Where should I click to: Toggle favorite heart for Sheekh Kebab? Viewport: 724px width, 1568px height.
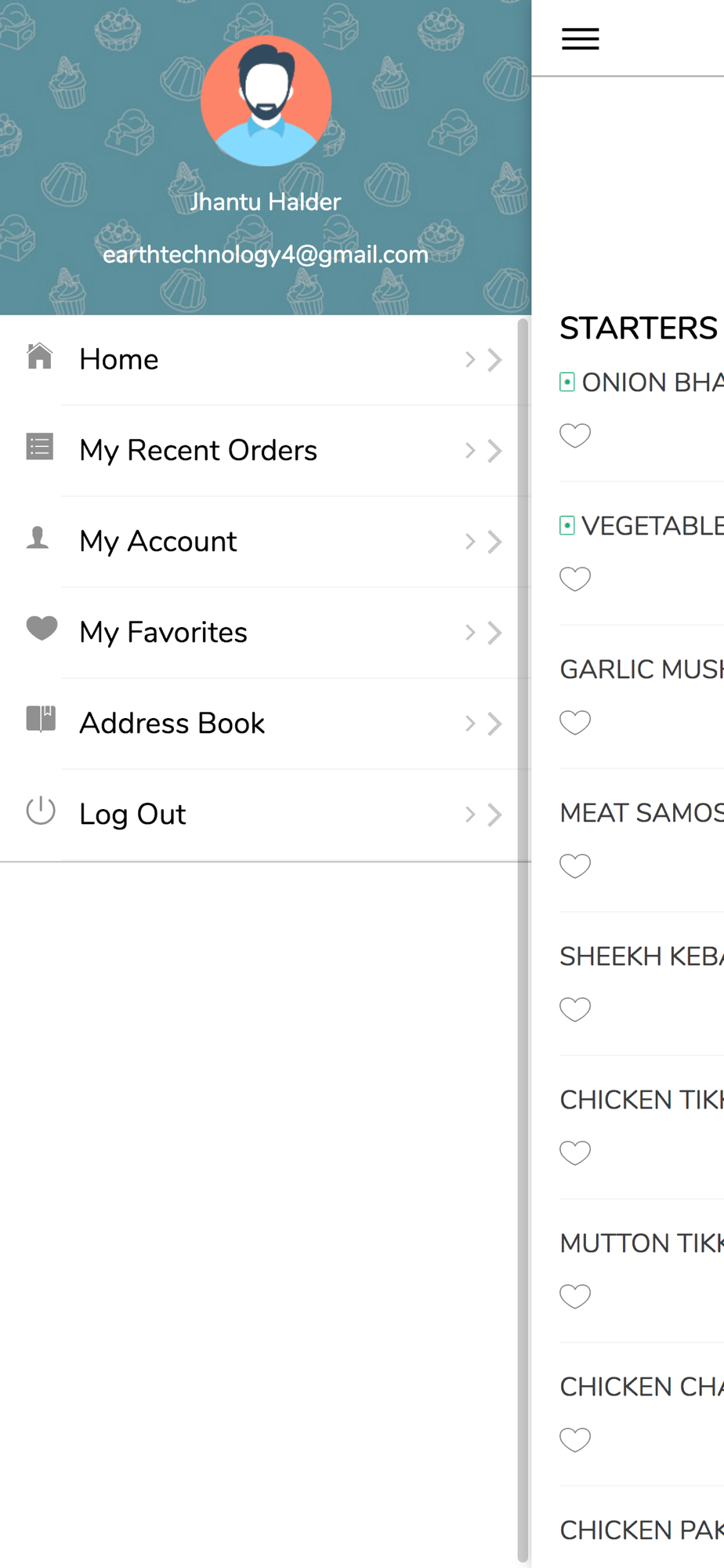(575, 1009)
